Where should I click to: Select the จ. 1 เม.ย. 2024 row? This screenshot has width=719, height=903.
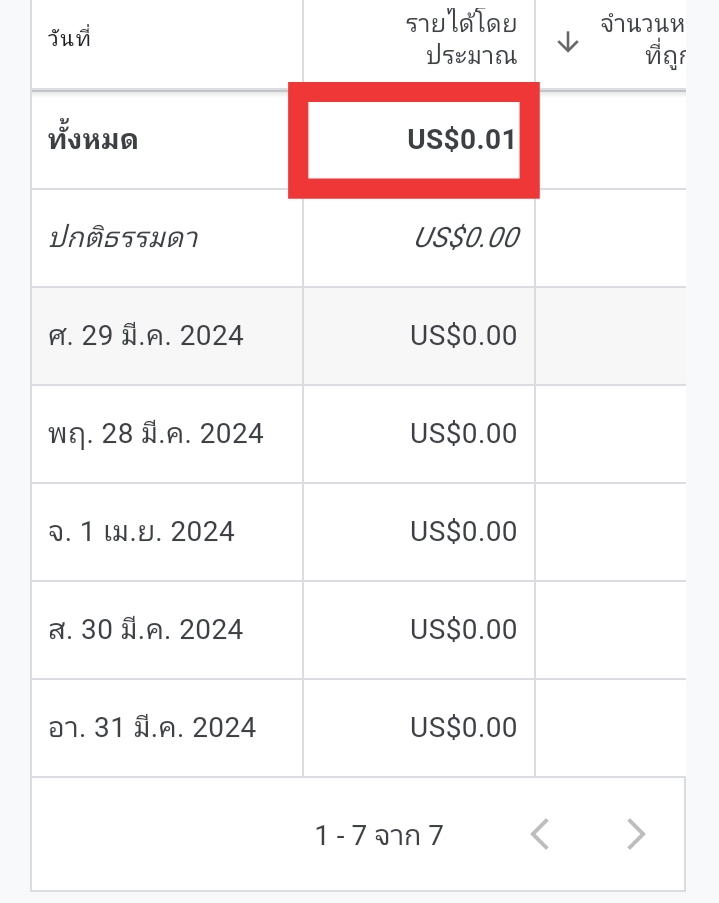click(141, 532)
